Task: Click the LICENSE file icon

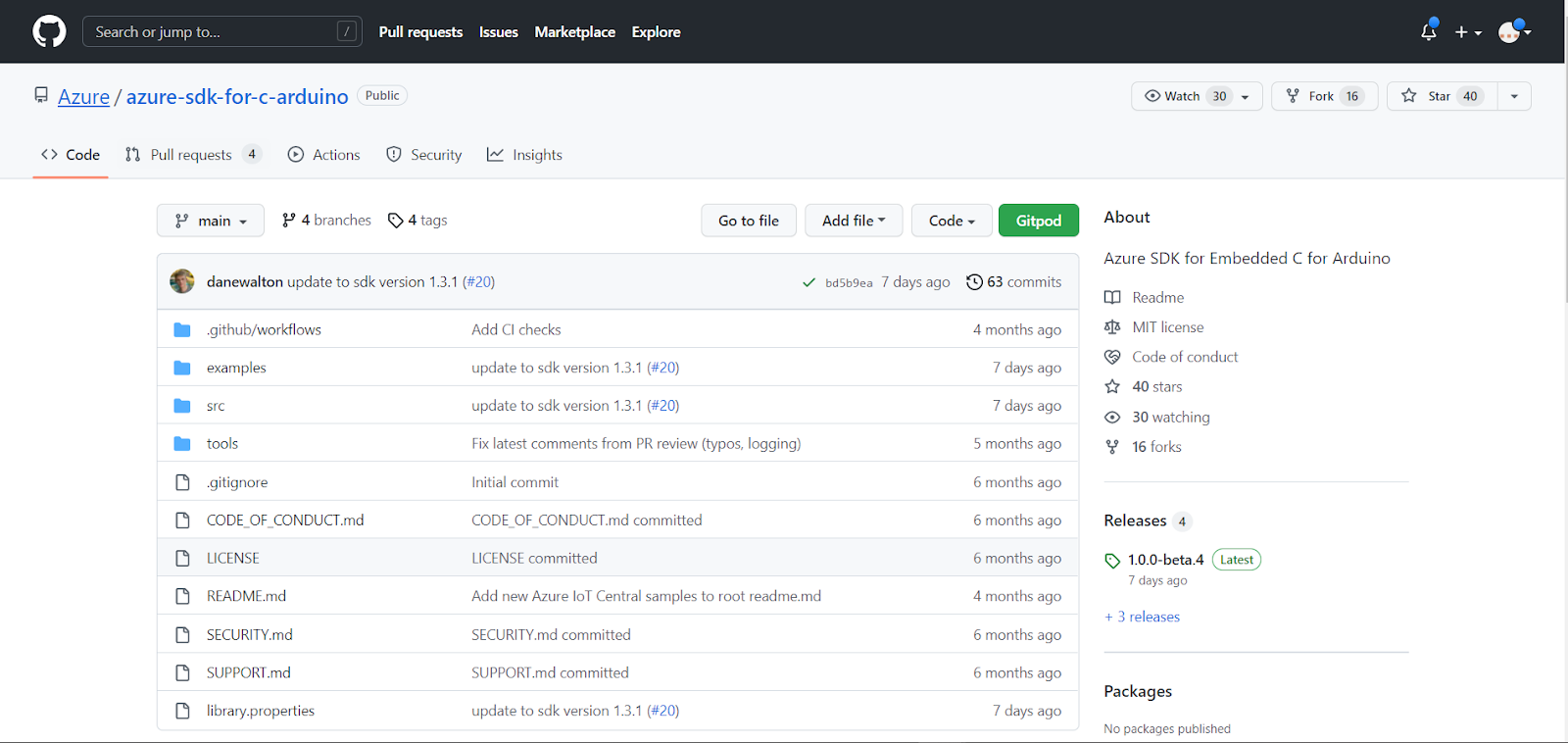Action: coord(182,559)
